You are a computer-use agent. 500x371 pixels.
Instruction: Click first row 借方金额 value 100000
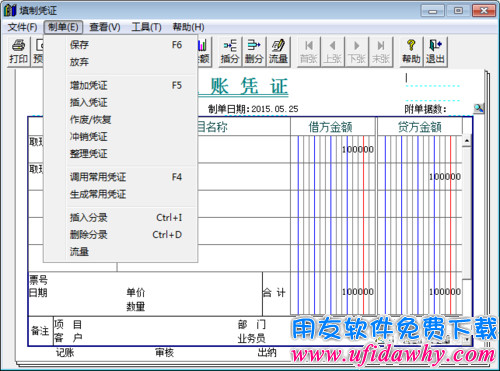[x=358, y=149]
